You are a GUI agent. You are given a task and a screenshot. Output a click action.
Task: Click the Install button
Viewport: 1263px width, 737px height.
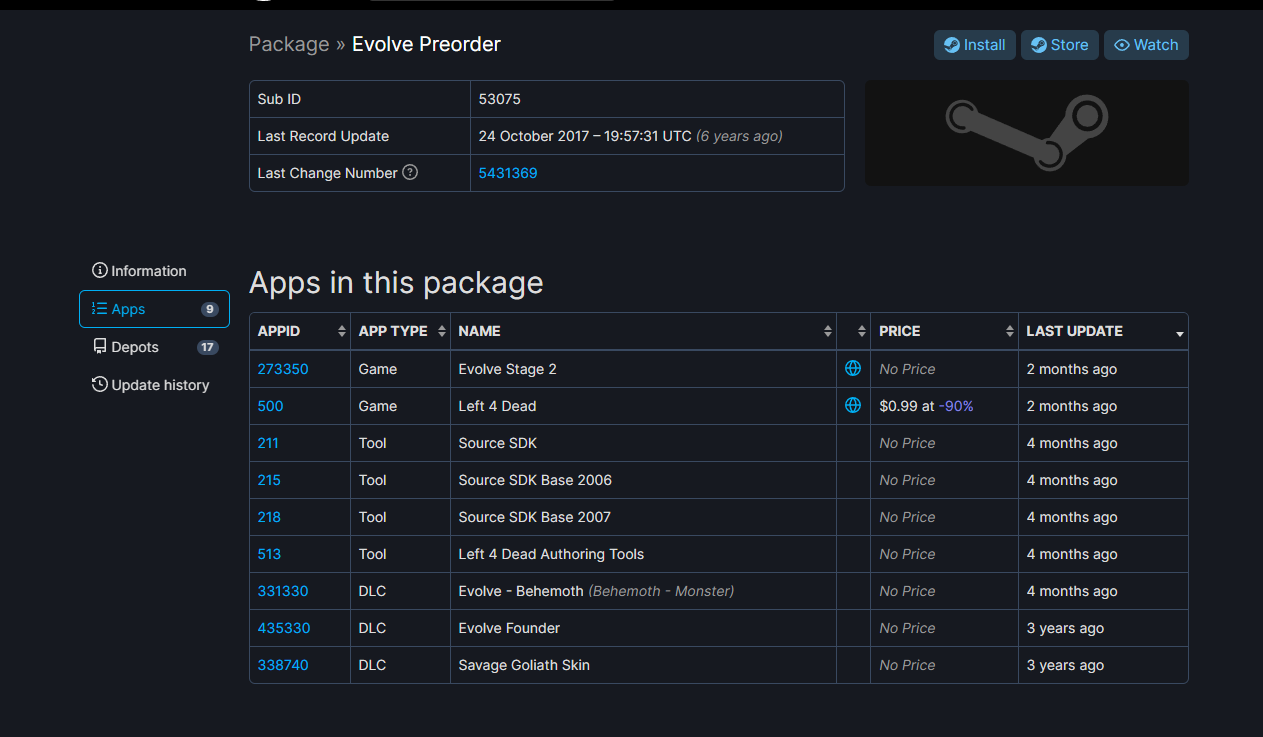(975, 45)
